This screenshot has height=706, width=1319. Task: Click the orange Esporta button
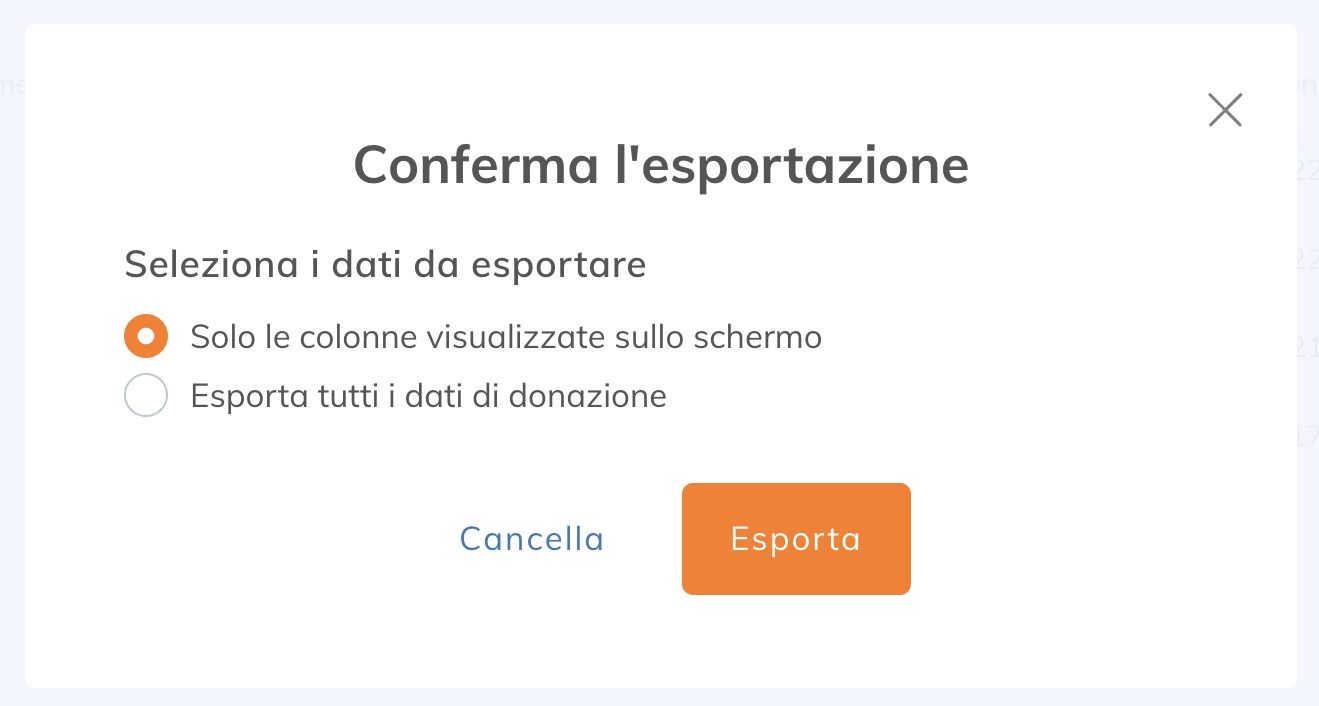click(796, 539)
